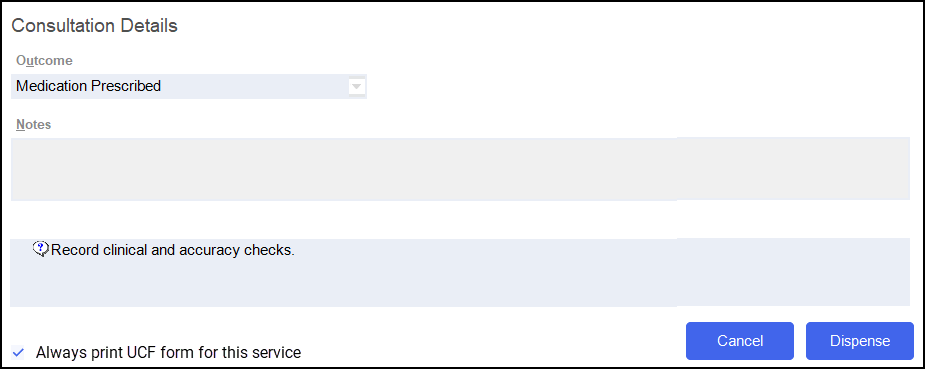Click the tick mark beside Always print UCF
Viewport: 925px width, 369px height.
pos(18,352)
